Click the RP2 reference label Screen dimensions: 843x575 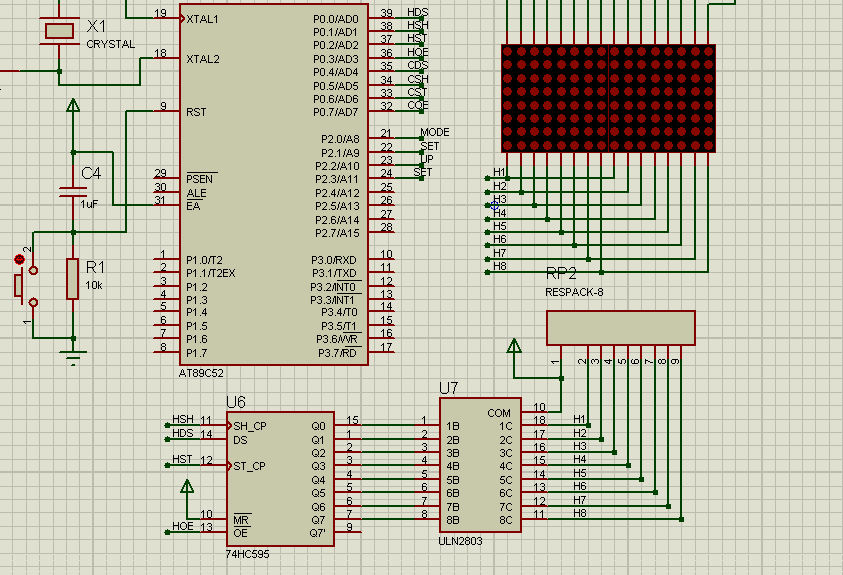click(561, 274)
